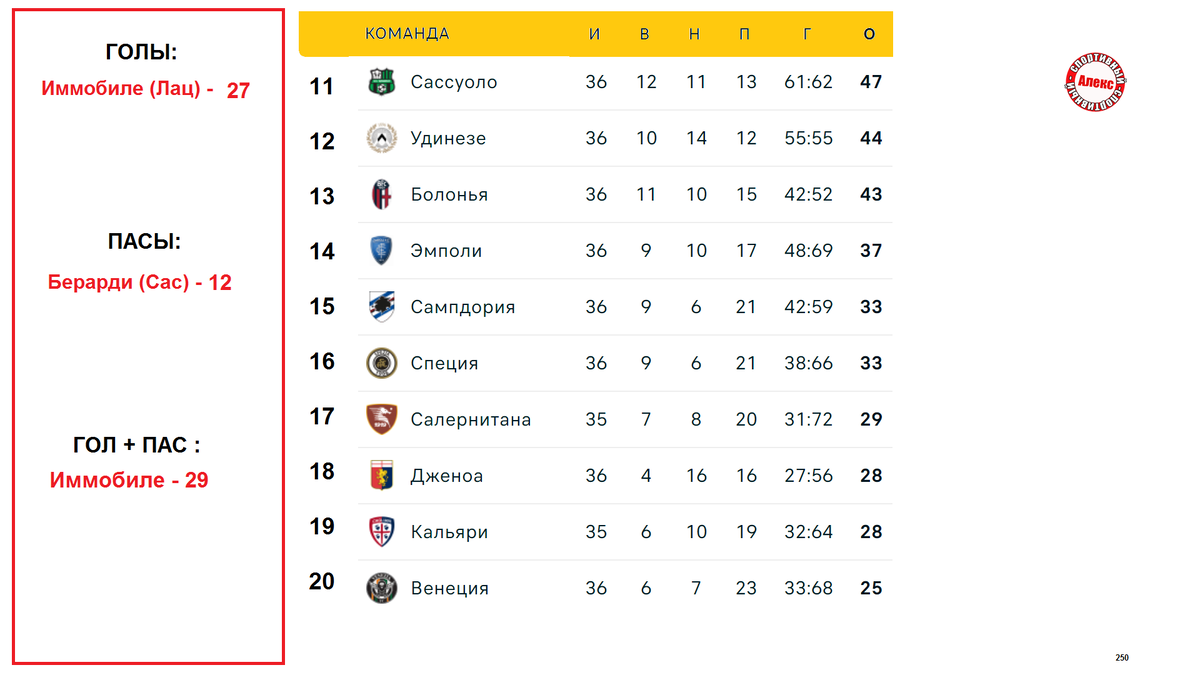Click the Cagliari team logo
Screen dimensions: 1200x675
pos(382,531)
